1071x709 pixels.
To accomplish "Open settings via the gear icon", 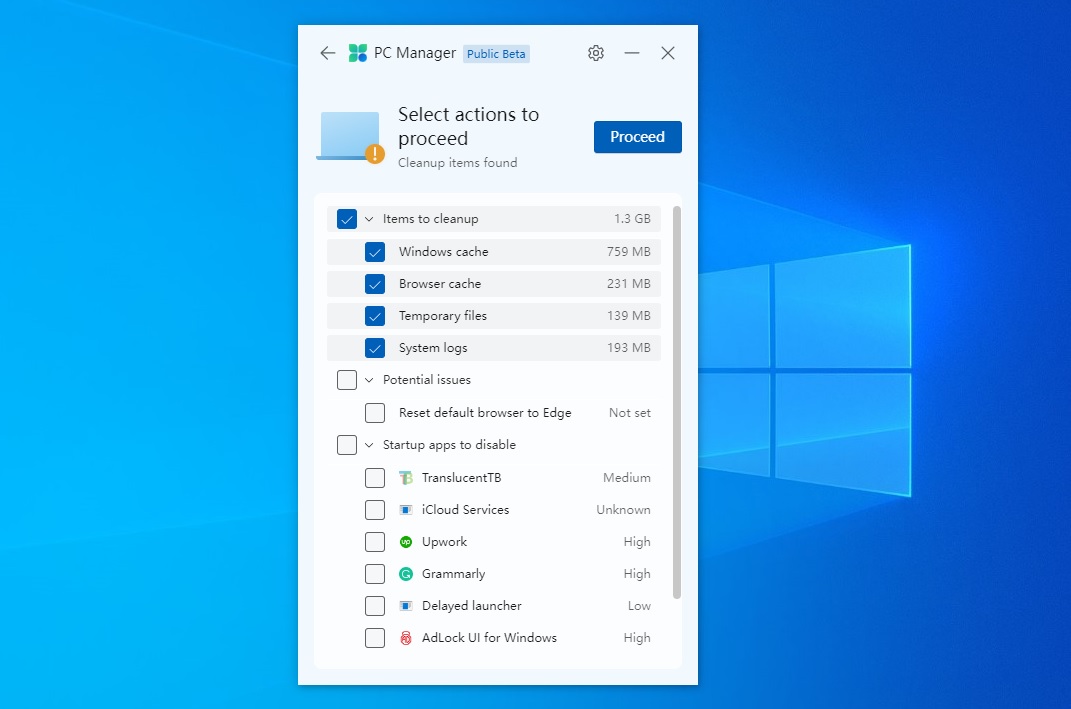I will coord(596,53).
